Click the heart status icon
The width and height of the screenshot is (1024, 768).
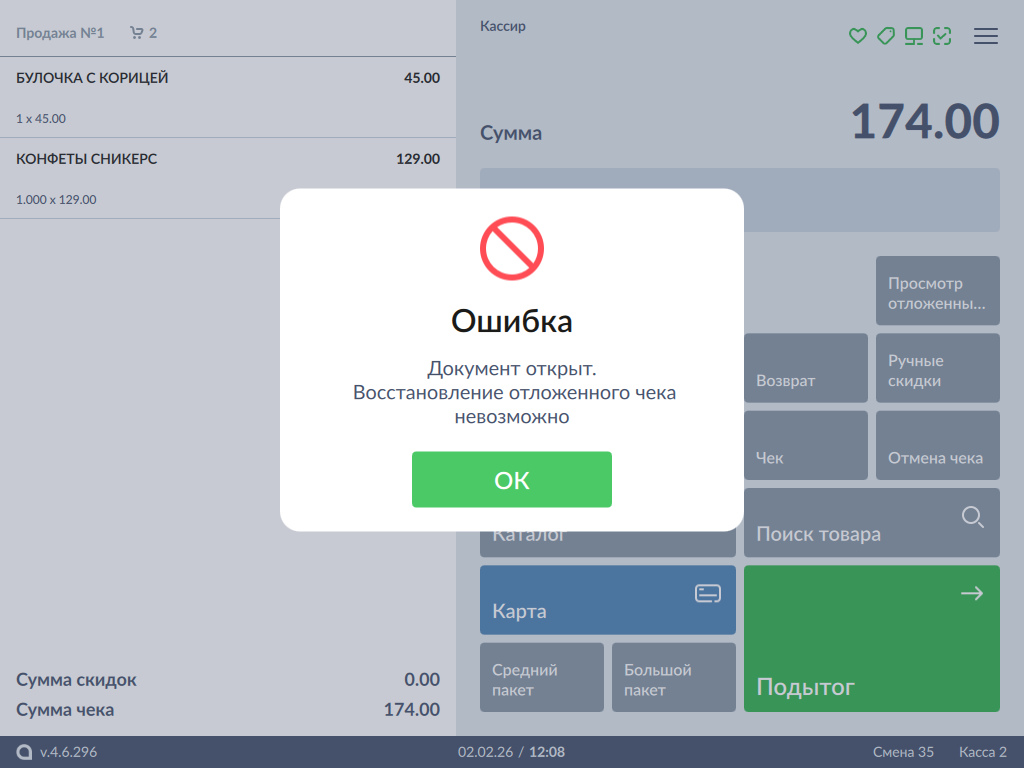tap(857, 36)
